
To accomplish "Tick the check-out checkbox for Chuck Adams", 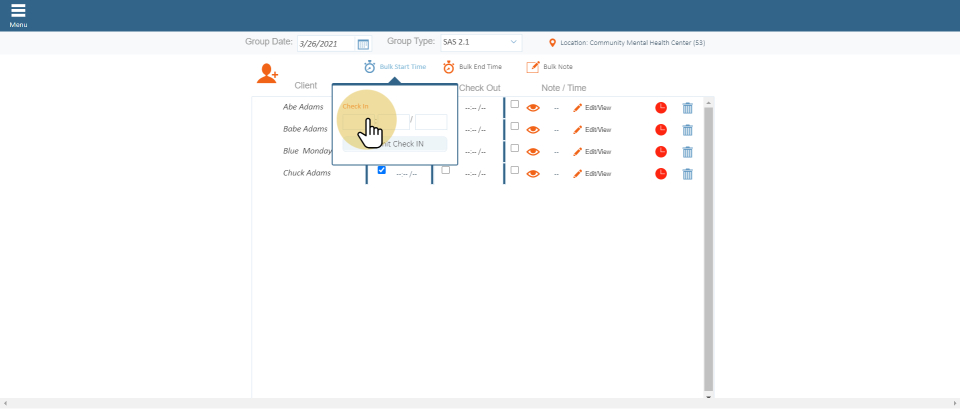I will click(446, 170).
